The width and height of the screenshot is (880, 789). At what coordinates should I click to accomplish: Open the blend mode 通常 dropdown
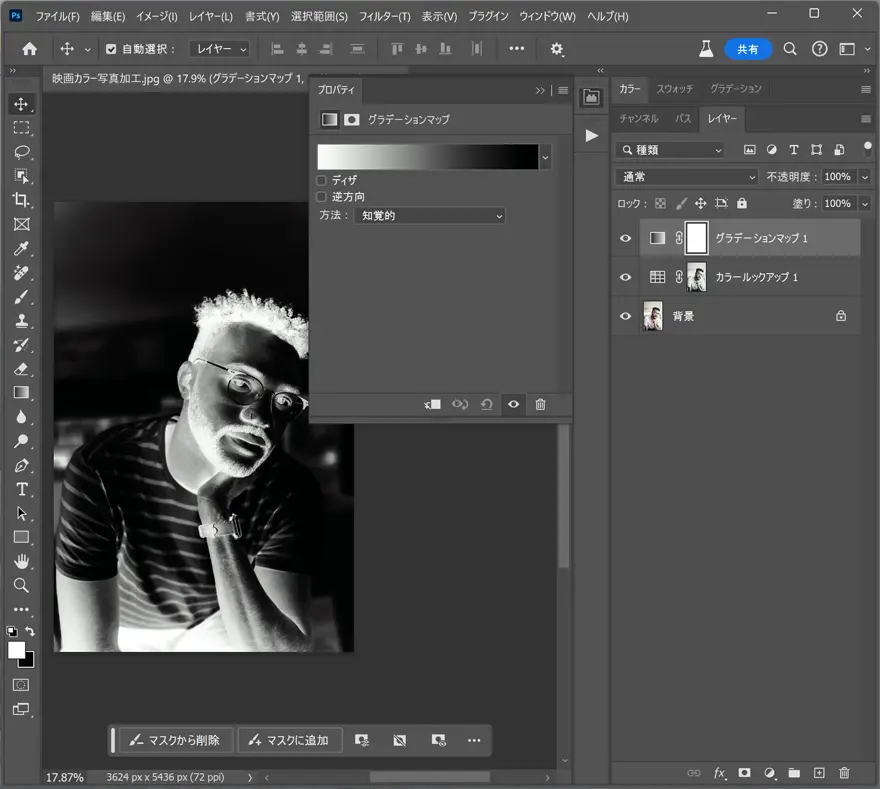[688, 177]
